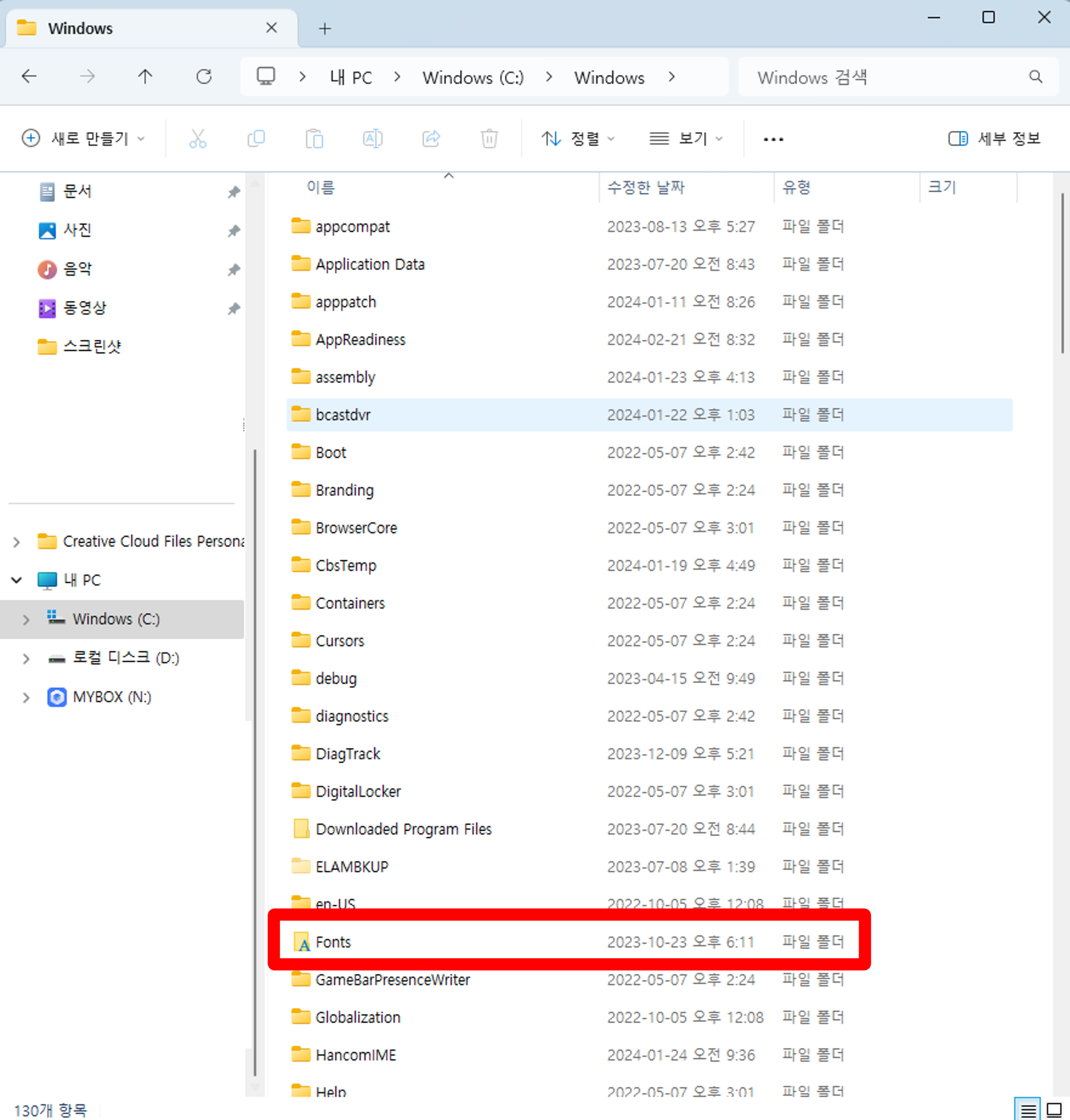Click the Copy icon in toolbar
The image size is (1070, 1120).
pyautogui.click(x=256, y=138)
